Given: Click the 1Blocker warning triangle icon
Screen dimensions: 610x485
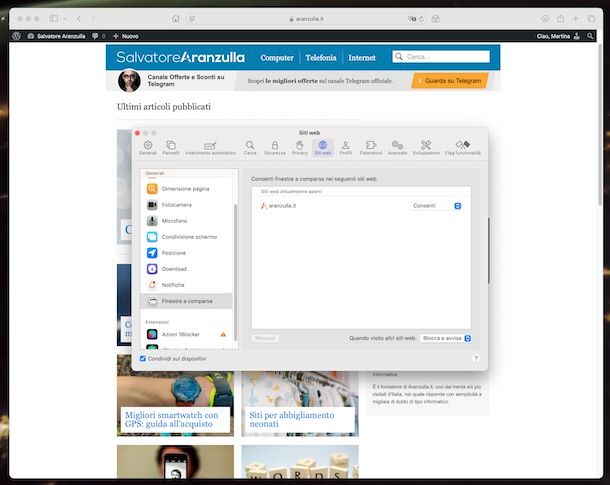Looking at the screenshot, I should coord(223,334).
